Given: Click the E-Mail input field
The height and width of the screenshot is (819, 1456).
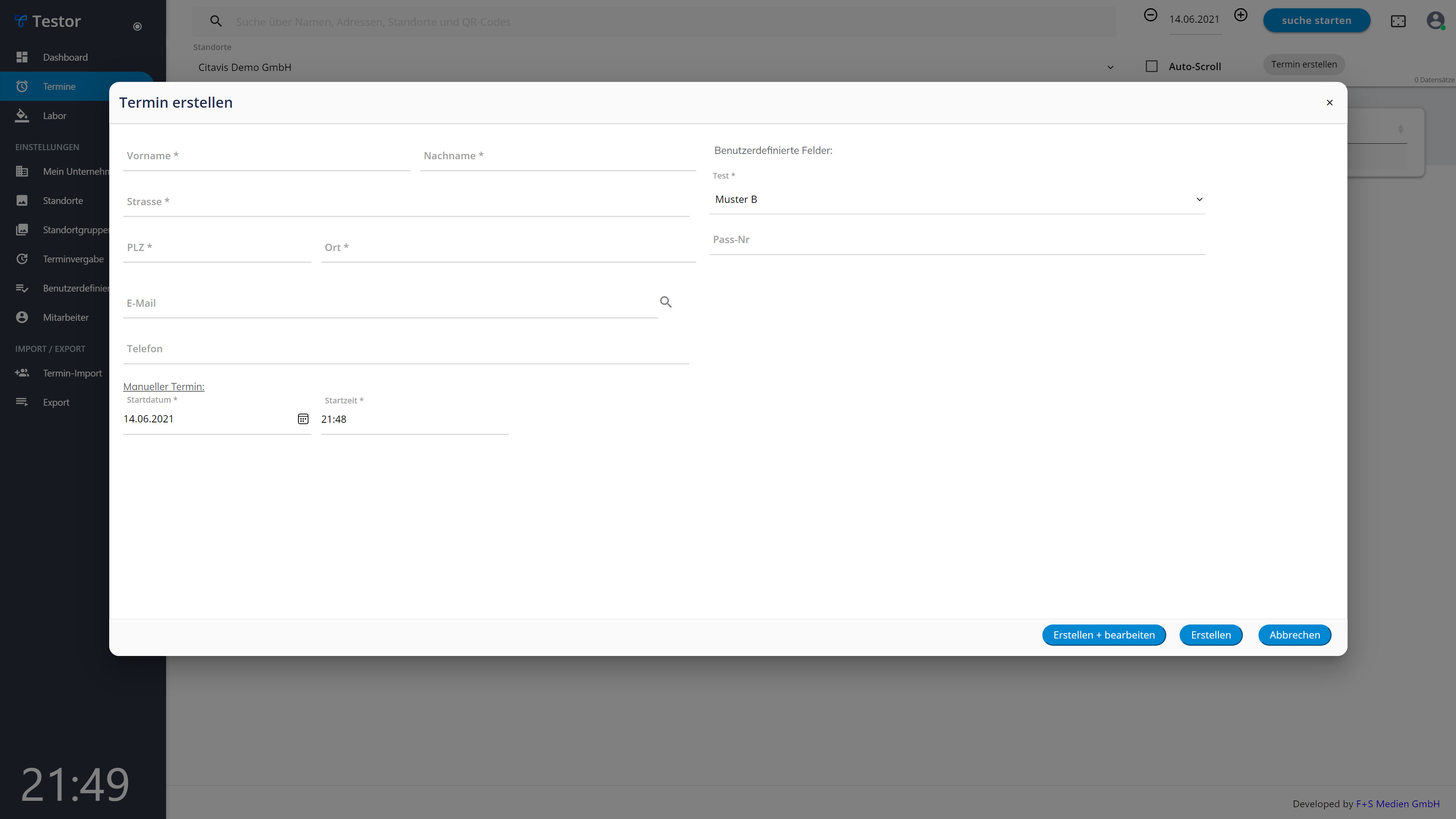Looking at the screenshot, I should click(x=390, y=303).
